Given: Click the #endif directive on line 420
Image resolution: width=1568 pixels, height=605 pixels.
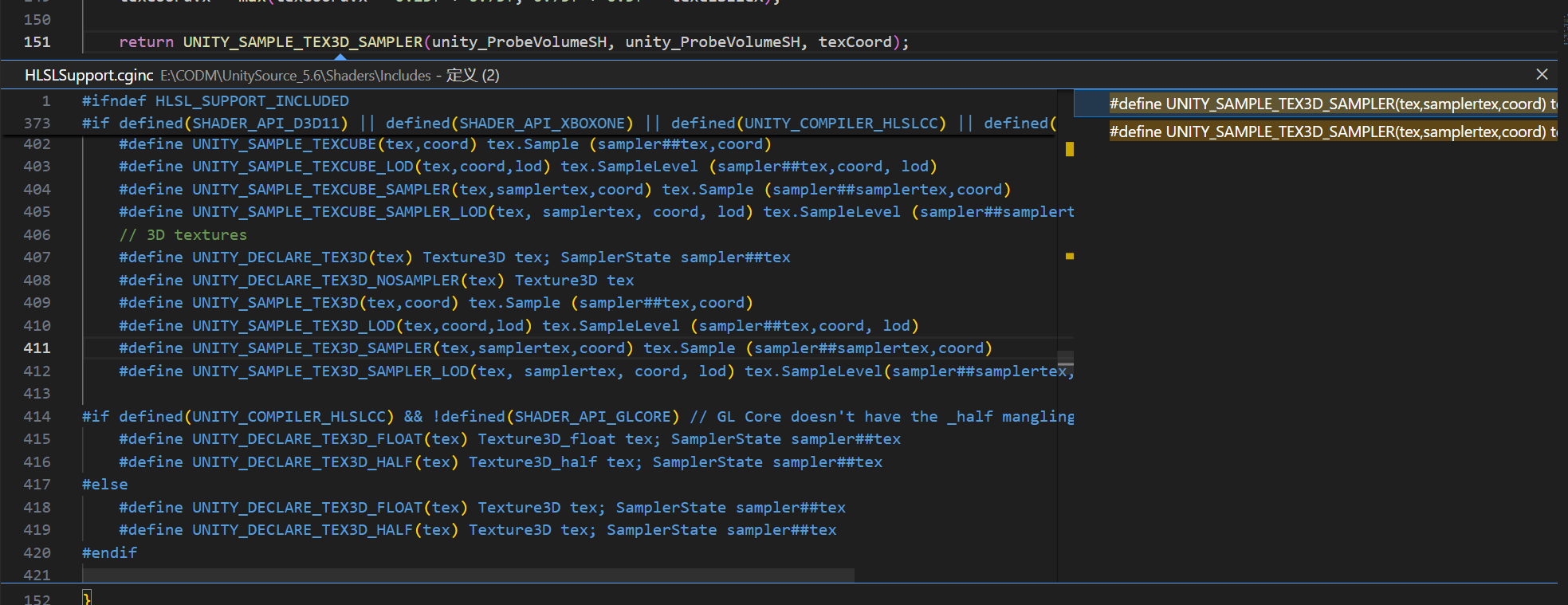Looking at the screenshot, I should (x=110, y=553).
